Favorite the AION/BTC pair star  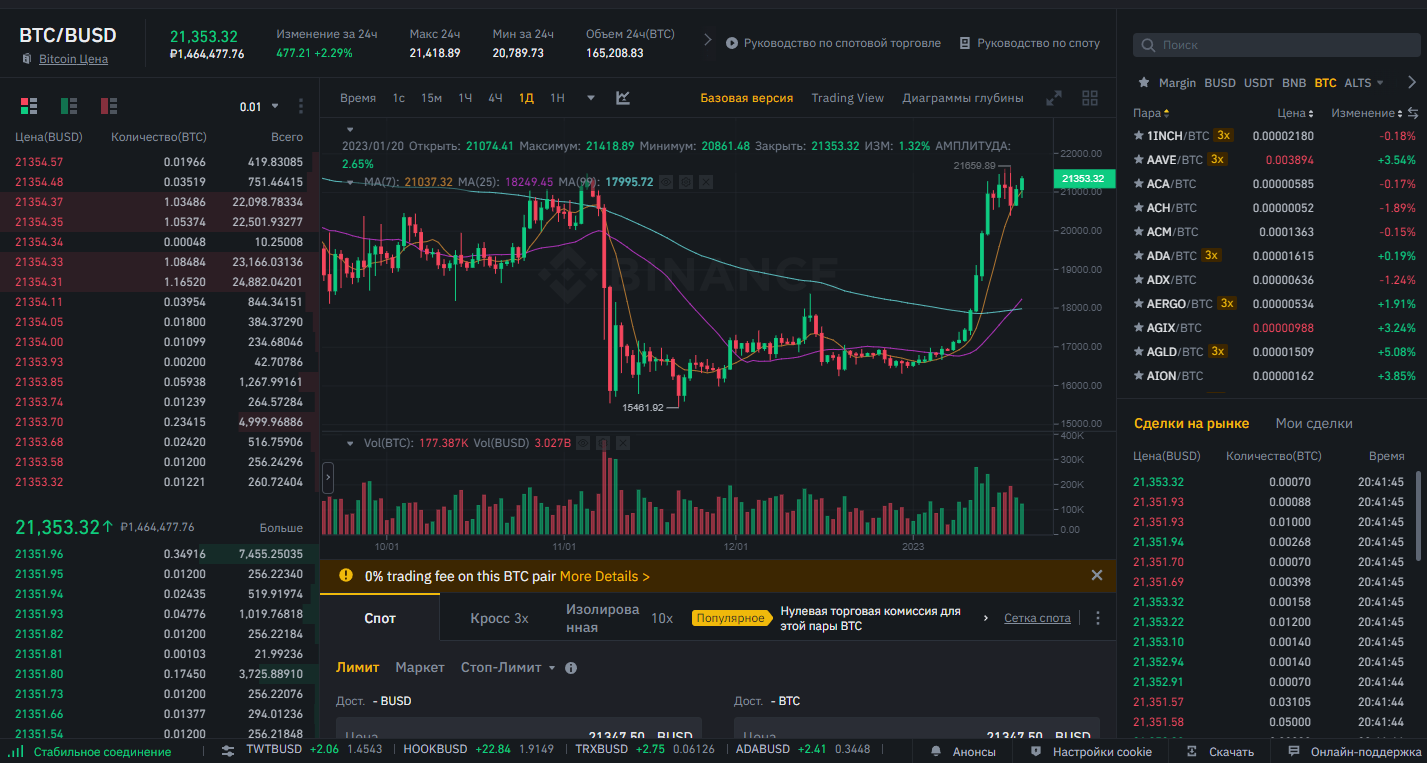pyautogui.click(x=1138, y=375)
